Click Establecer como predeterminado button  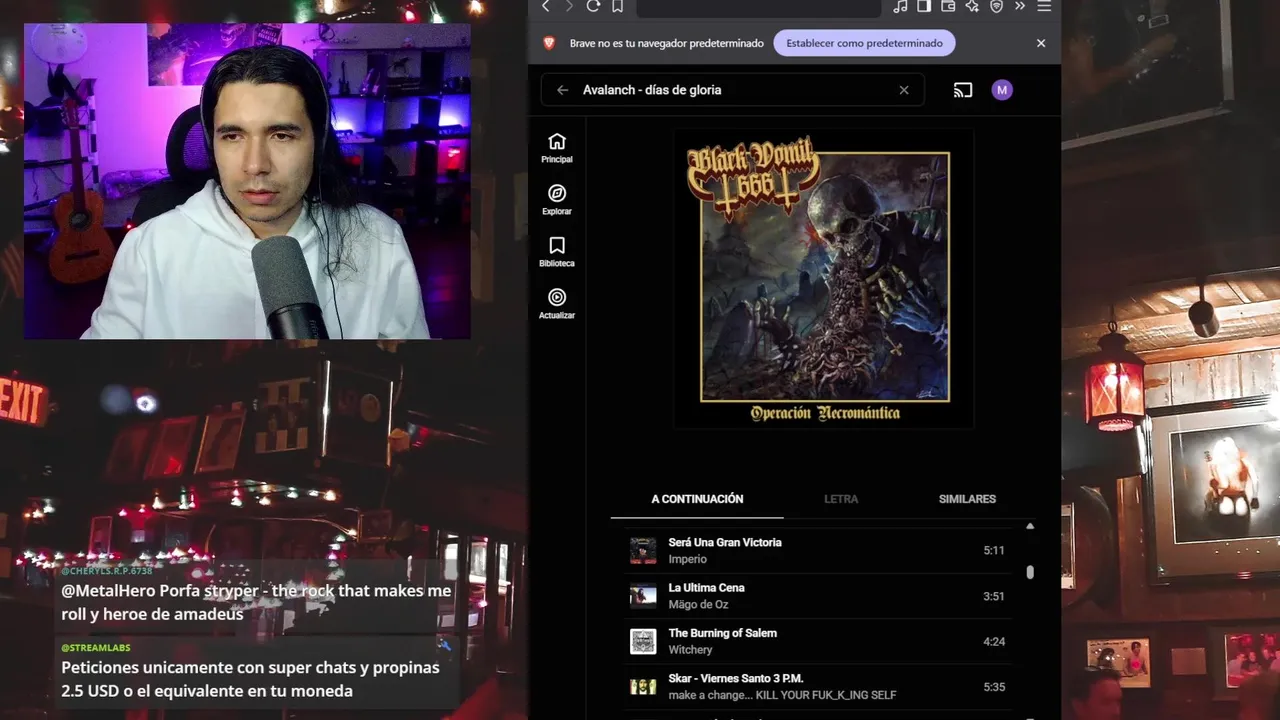tap(864, 43)
